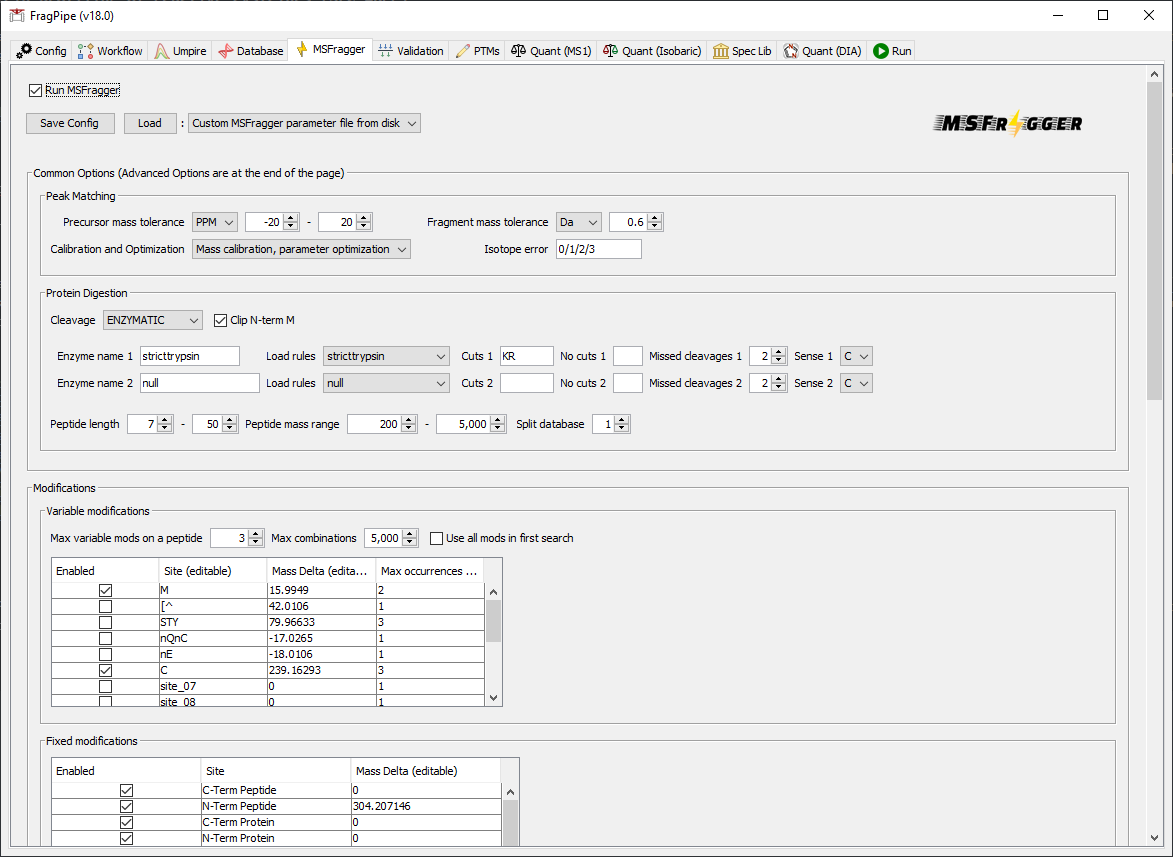This screenshot has height=857, width=1173.
Task: Click the No cuts 1 field
Action: point(628,356)
